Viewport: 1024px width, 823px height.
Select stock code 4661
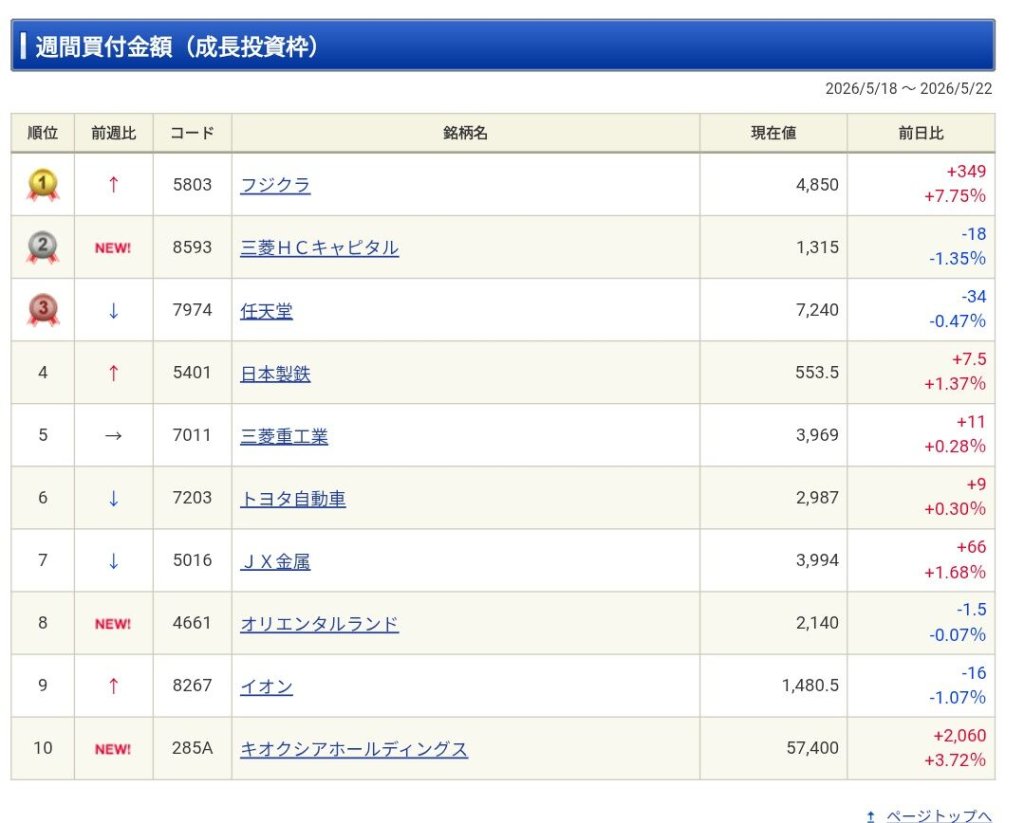(x=192, y=623)
